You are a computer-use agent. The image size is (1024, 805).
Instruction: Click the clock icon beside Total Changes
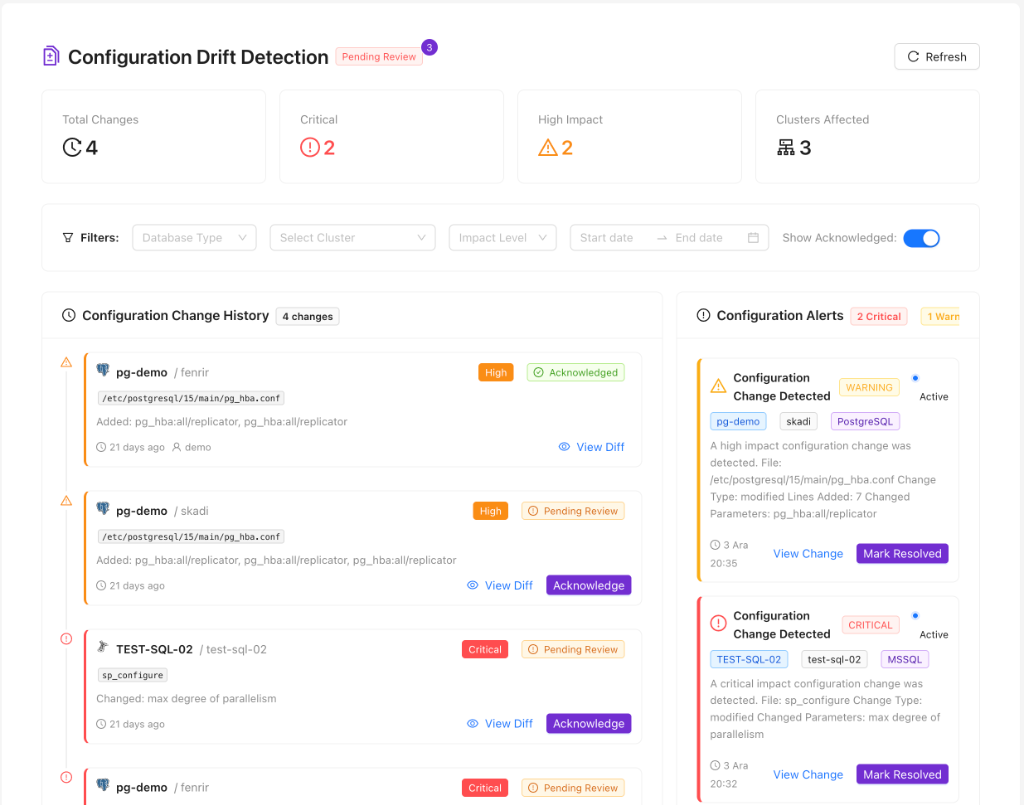click(x=72, y=146)
